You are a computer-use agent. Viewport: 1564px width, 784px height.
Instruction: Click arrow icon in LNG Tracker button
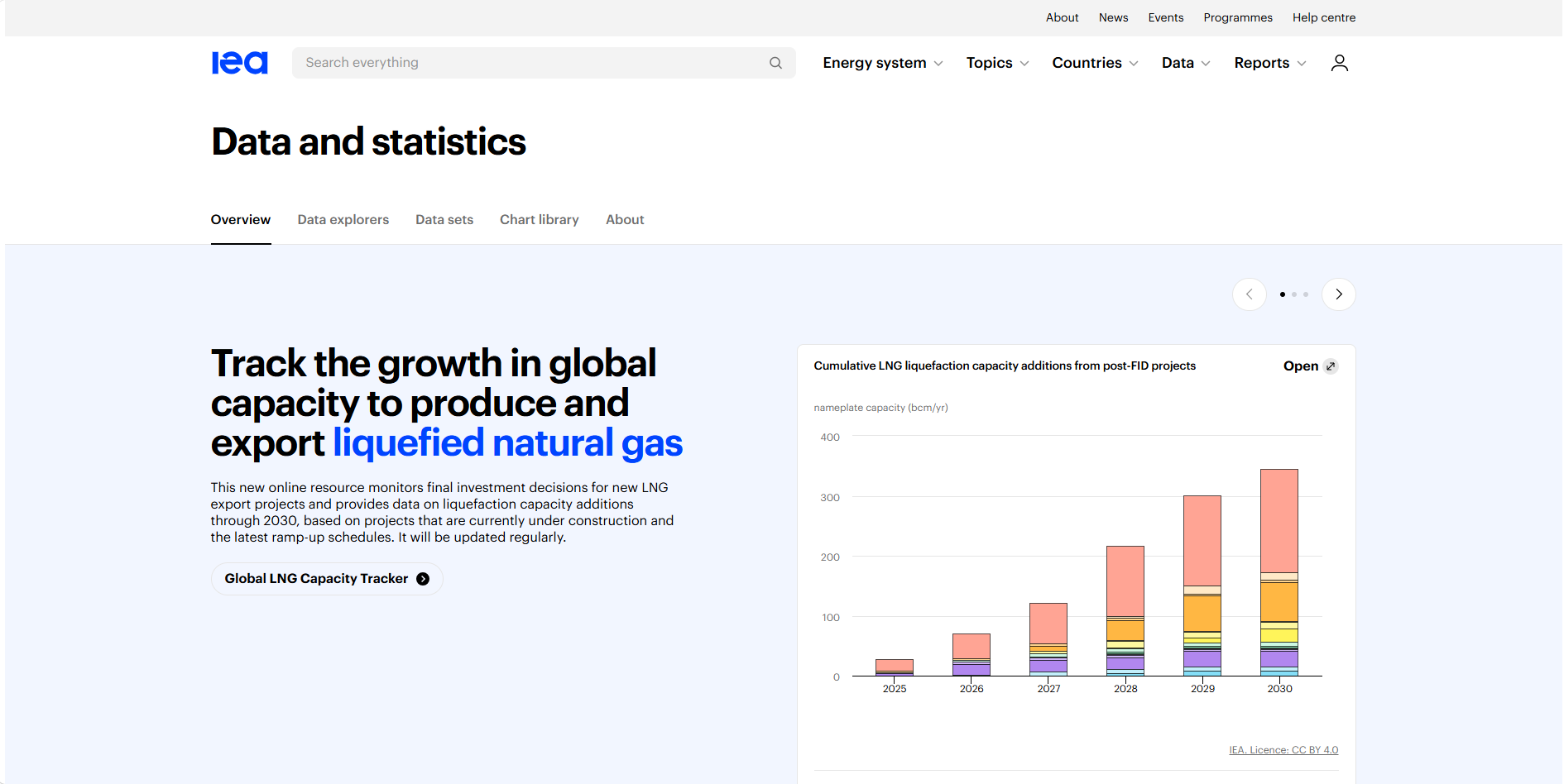[x=423, y=579]
